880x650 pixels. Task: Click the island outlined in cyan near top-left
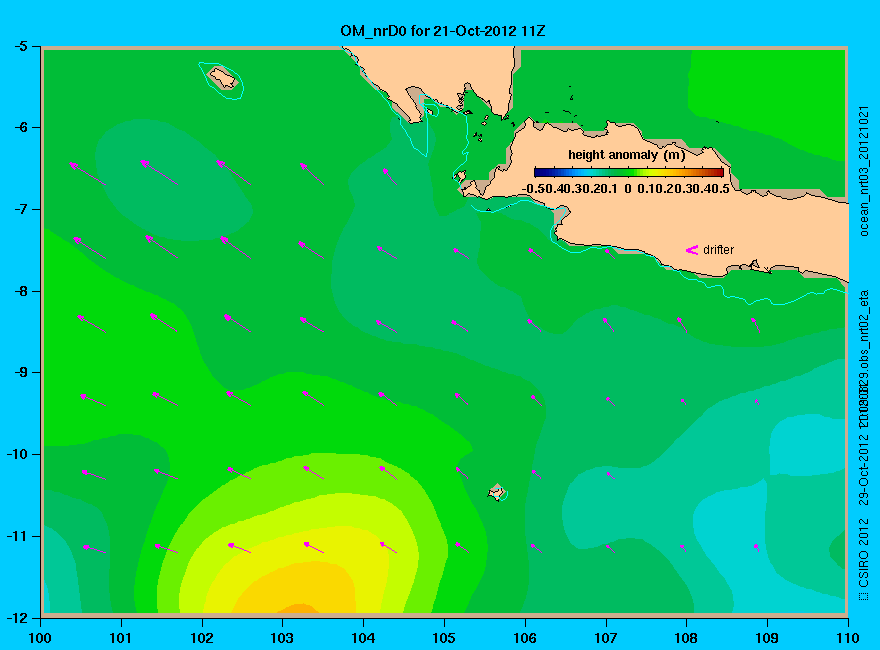pos(223,78)
